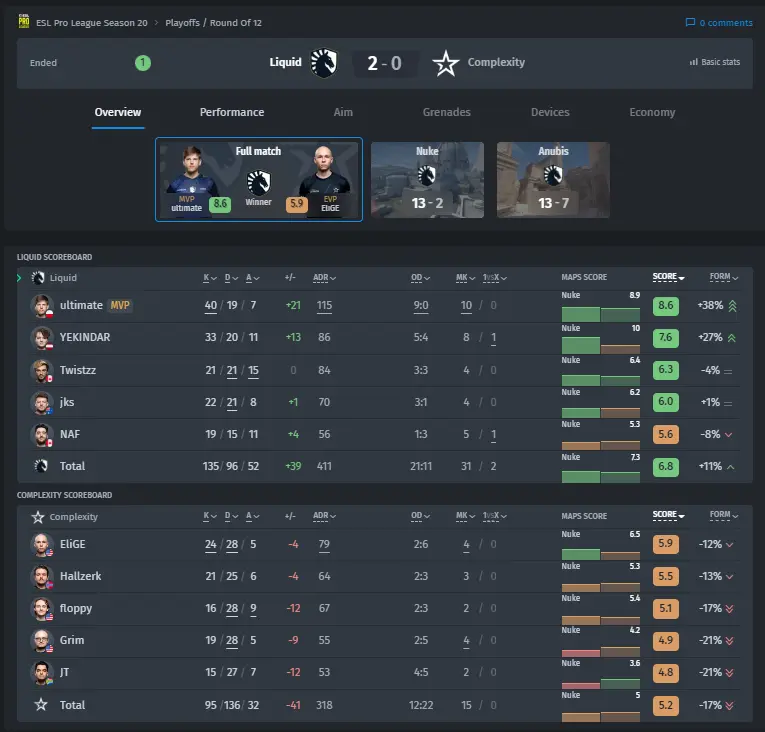The image size is (765, 732).
Task: Click JT's double down-arrow form icon
Action: (x=729, y=673)
